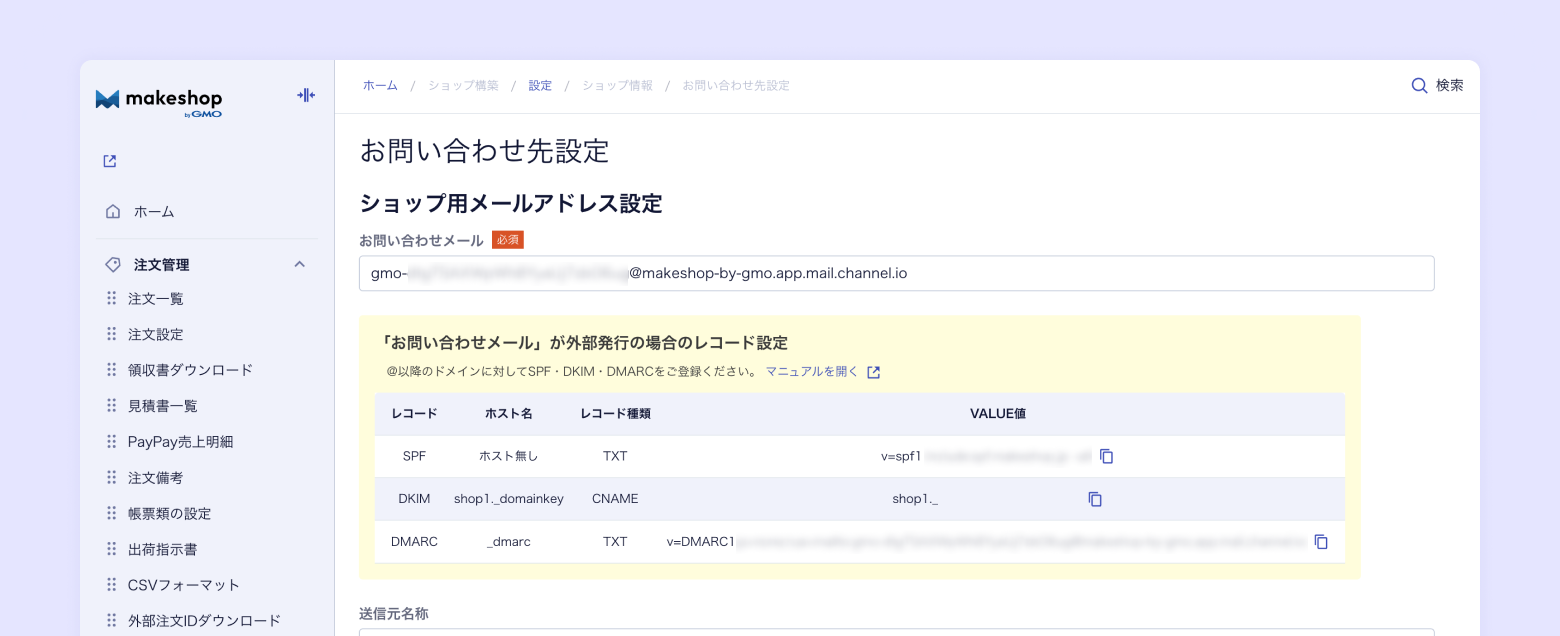Viewport: 1560px width, 636px height.
Task: Click the v=spf1 value text
Action: (x=901, y=456)
